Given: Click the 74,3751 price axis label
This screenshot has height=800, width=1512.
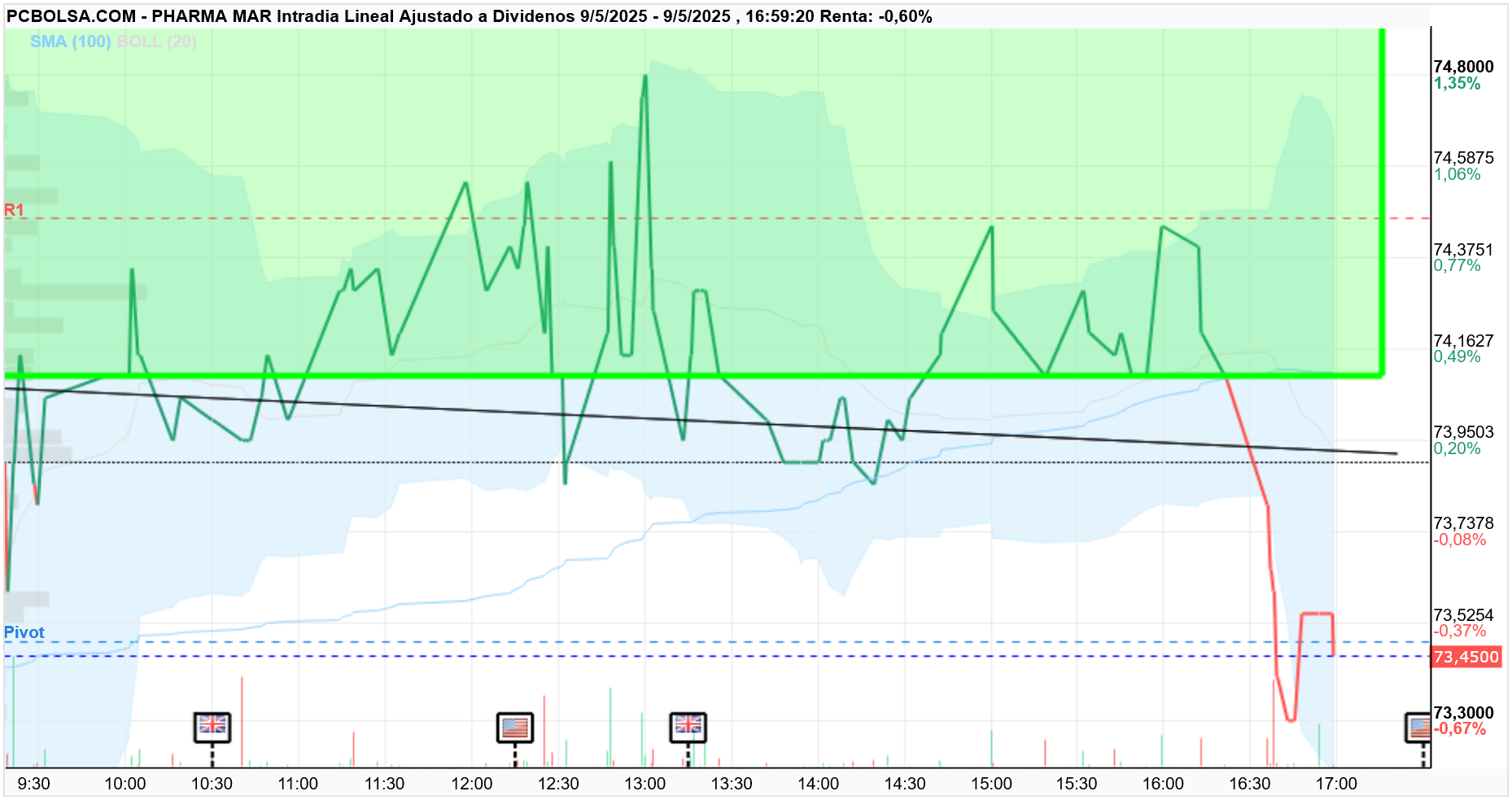Looking at the screenshot, I should (x=1463, y=250).
